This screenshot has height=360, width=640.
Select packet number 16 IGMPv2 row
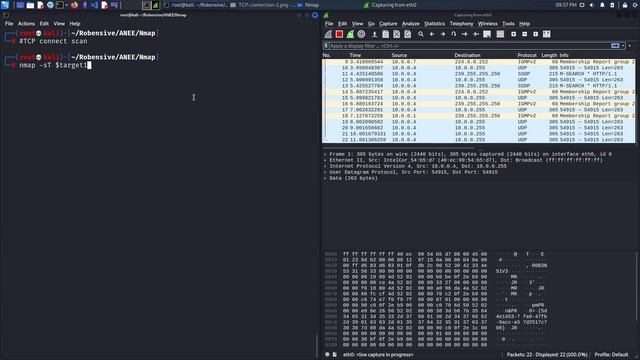478,104
